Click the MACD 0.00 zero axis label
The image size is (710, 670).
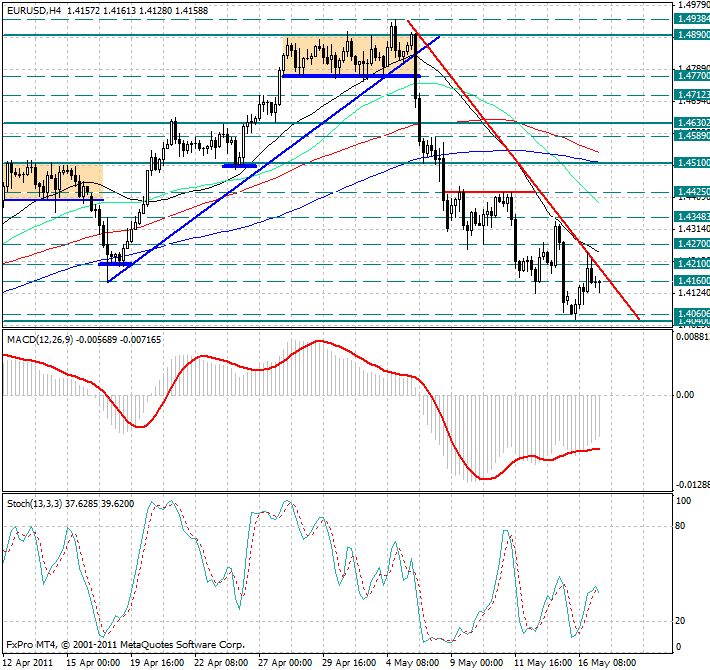[685, 395]
